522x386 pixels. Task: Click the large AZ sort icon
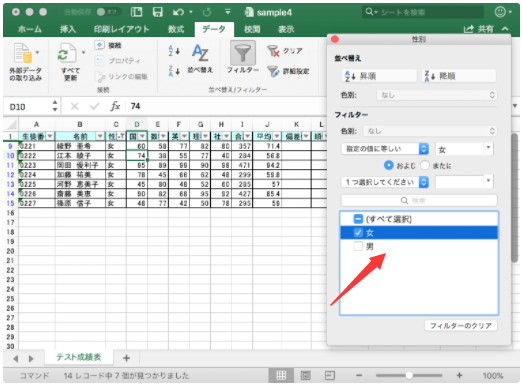(x=200, y=53)
